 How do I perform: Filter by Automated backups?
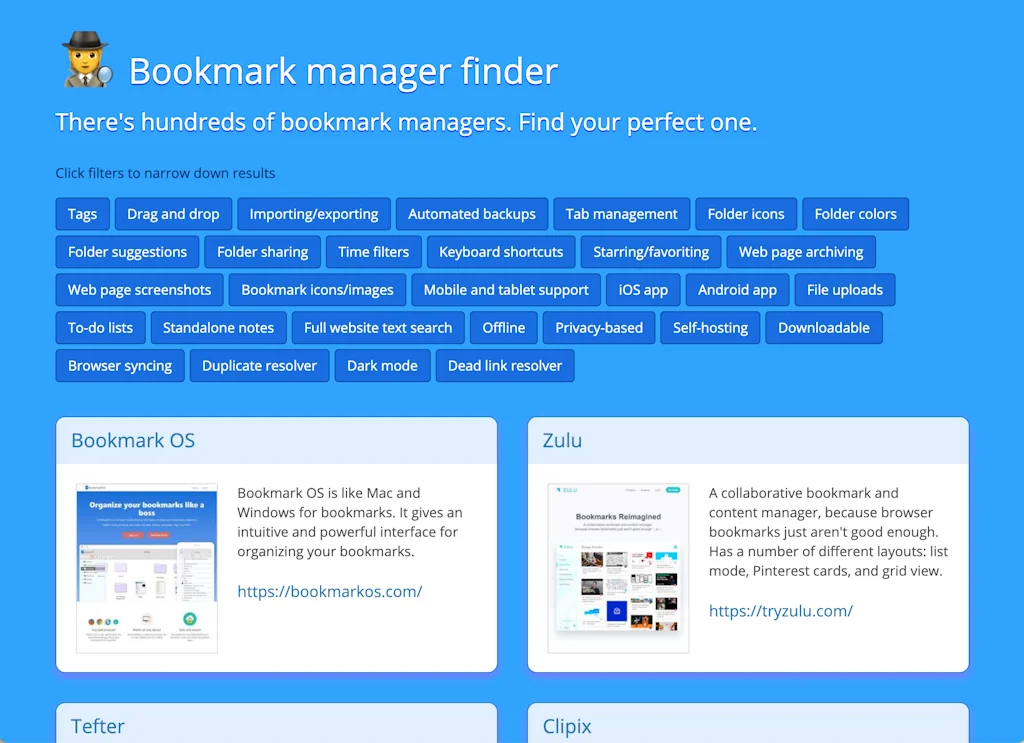pyautogui.click(x=471, y=213)
